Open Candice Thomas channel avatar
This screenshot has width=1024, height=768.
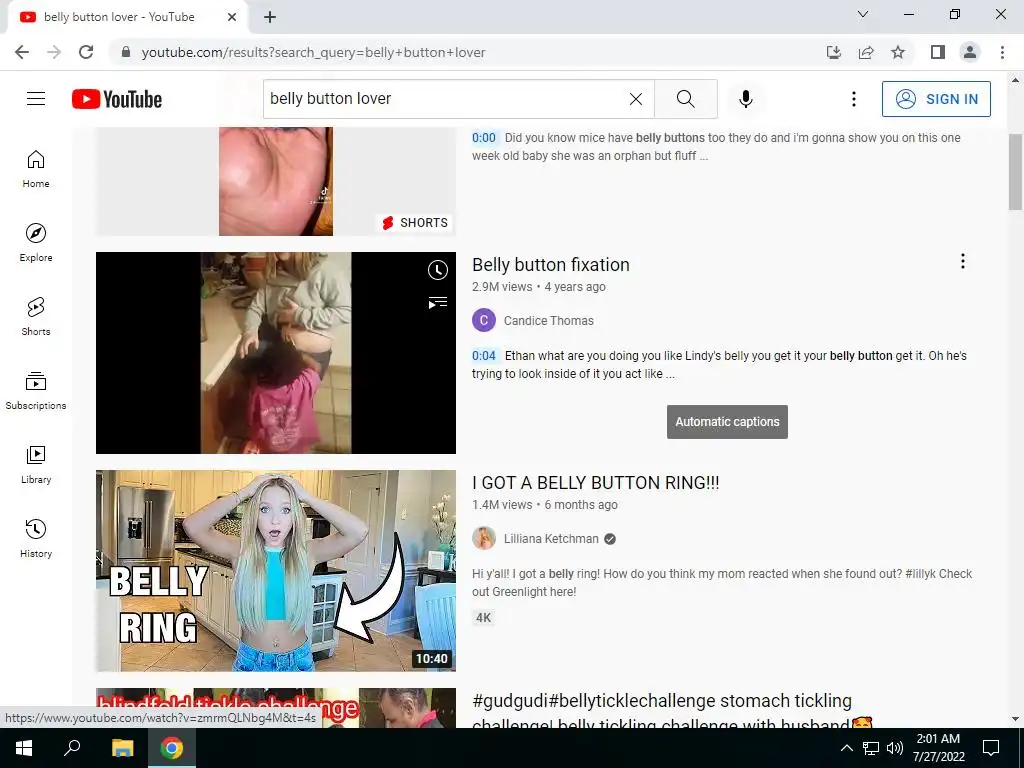[484, 321]
